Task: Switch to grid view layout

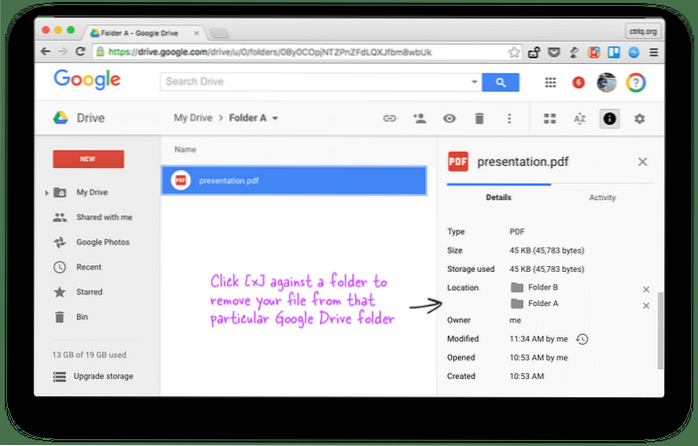Action: (x=549, y=119)
